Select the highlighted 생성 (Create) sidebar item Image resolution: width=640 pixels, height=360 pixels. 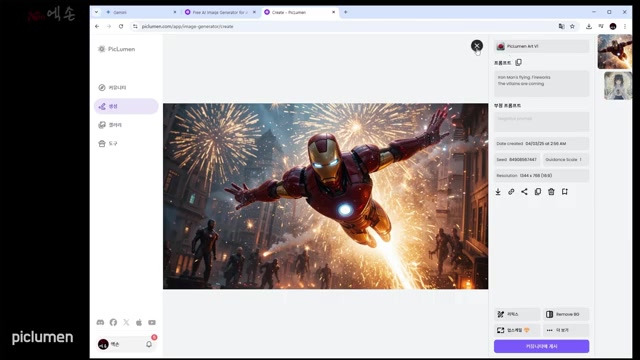point(126,106)
